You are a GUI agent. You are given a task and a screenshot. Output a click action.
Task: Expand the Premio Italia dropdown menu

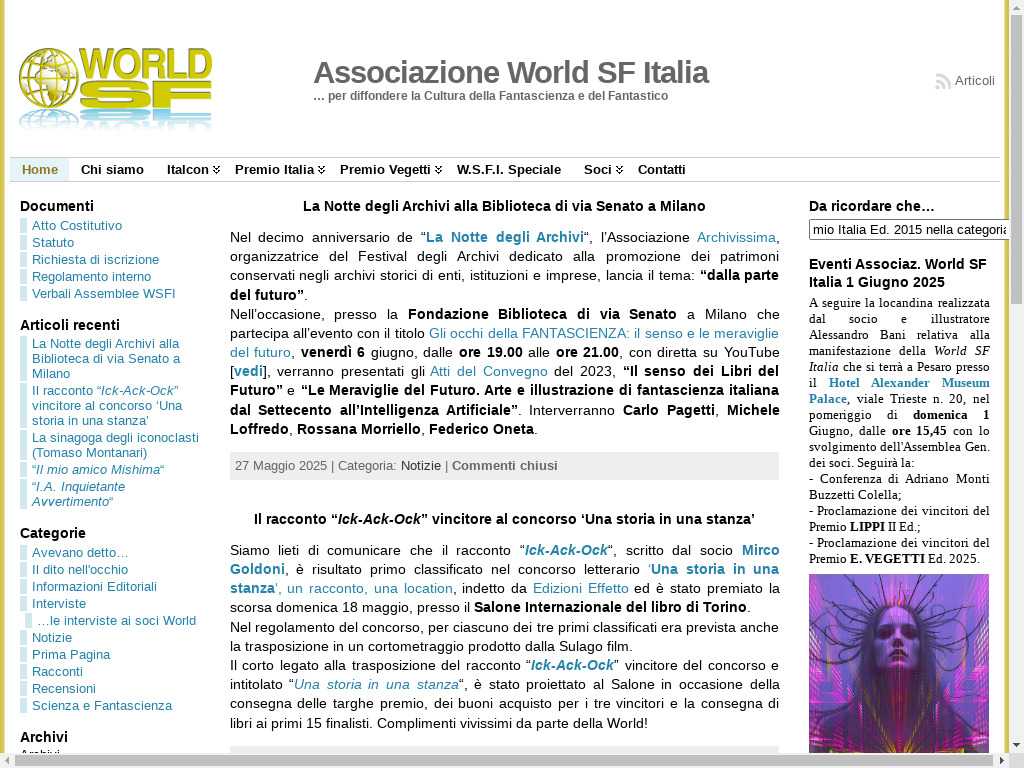tap(280, 170)
